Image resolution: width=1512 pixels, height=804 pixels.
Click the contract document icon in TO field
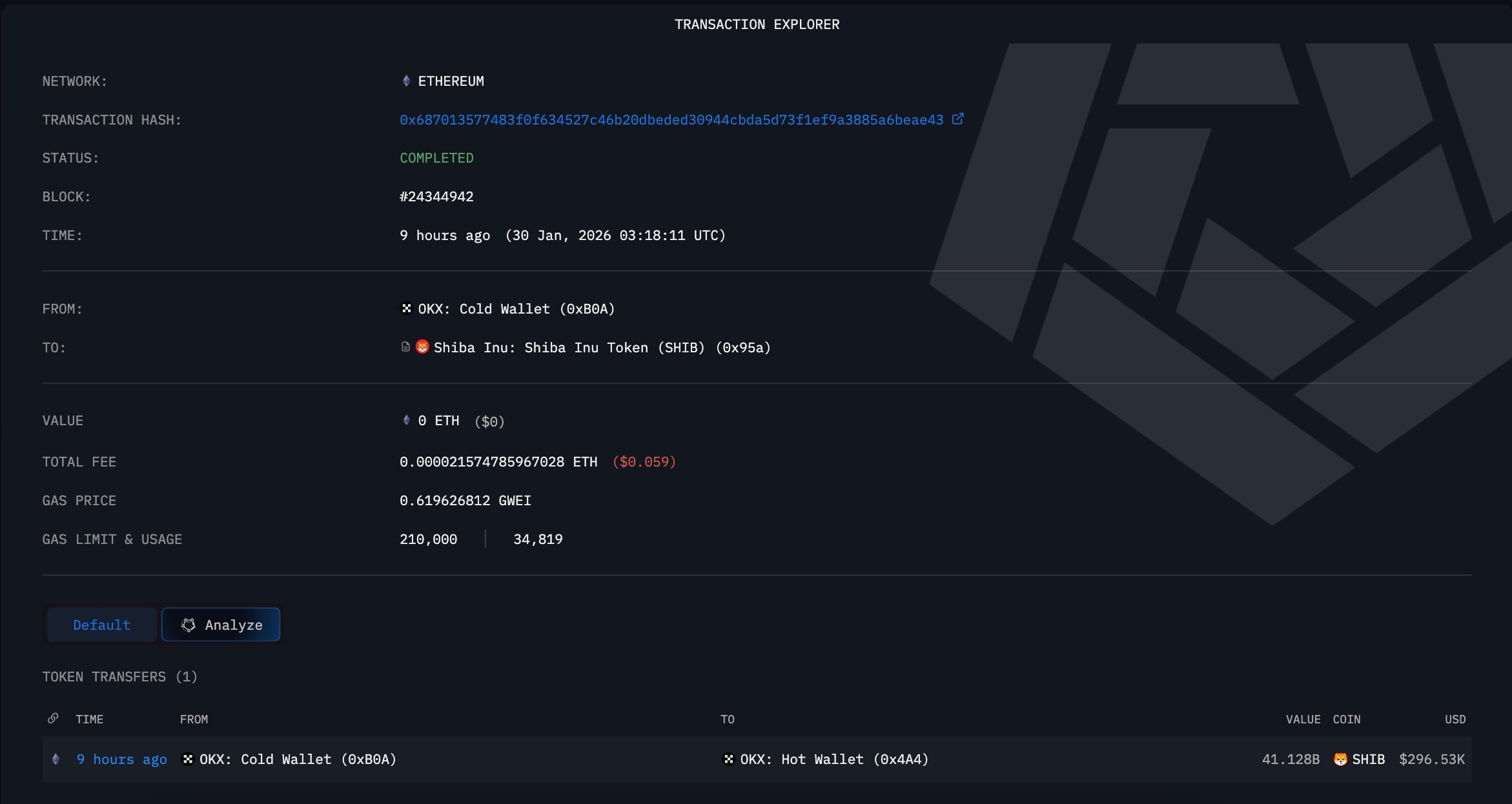(405, 347)
